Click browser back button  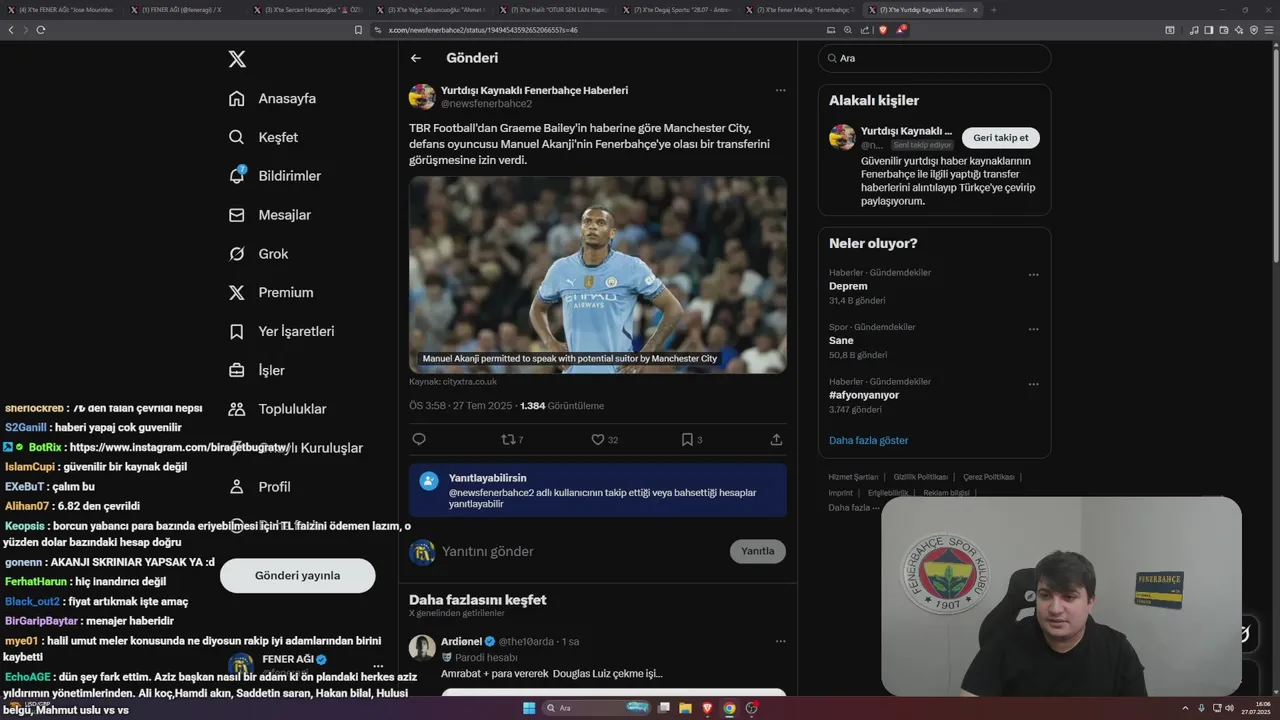click(11, 30)
